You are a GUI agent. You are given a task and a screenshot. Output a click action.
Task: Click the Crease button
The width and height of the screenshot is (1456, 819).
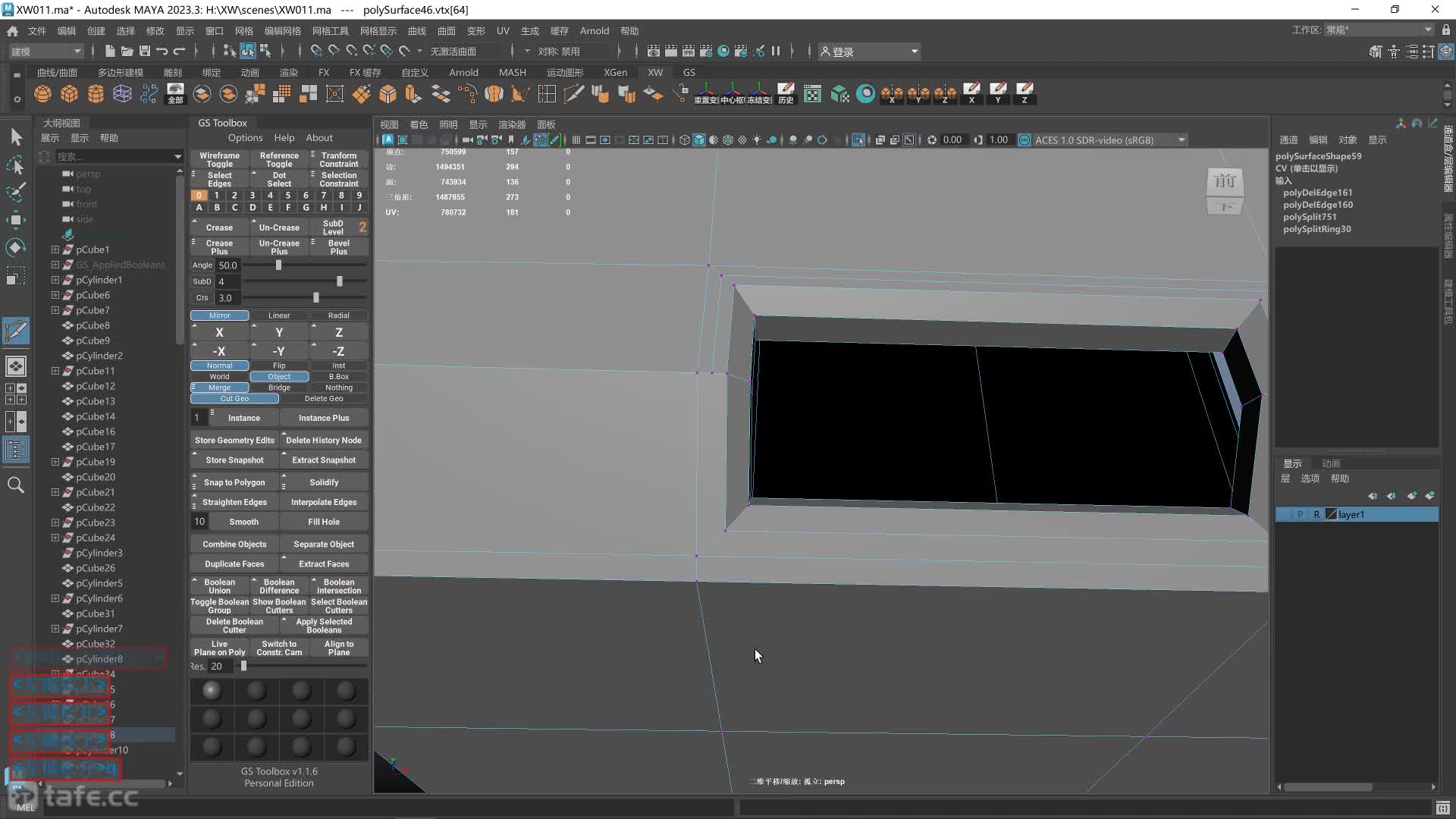pos(219,227)
